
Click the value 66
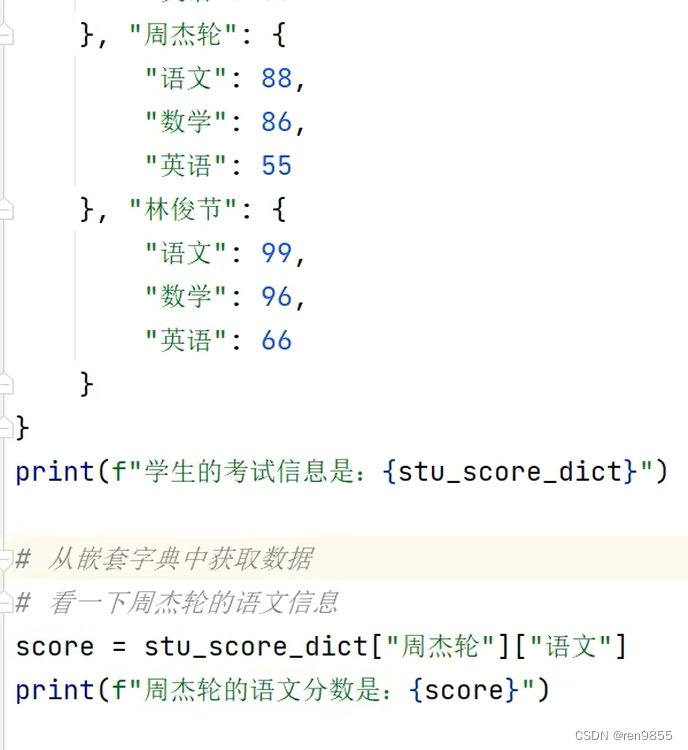277,340
